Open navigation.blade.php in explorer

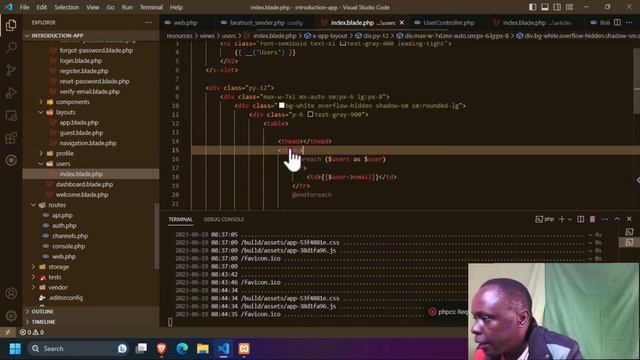click(88, 143)
